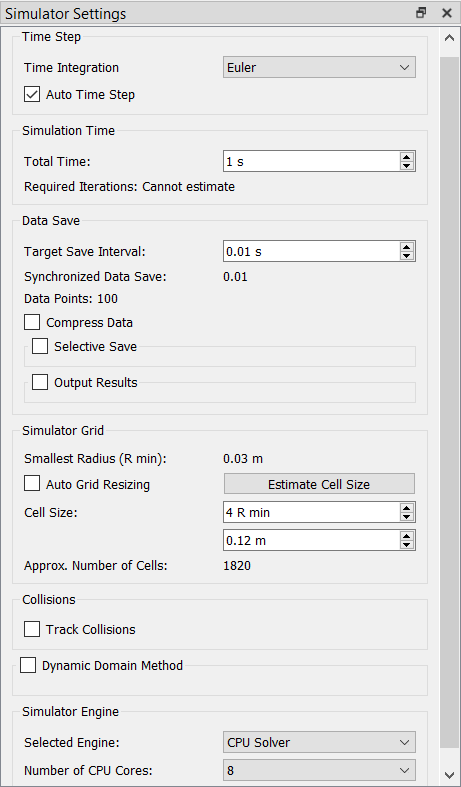The height and width of the screenshot is (787, 461).
Task: Decrease the 0.12 m cell size value
Action: click(x=407, y=545)
